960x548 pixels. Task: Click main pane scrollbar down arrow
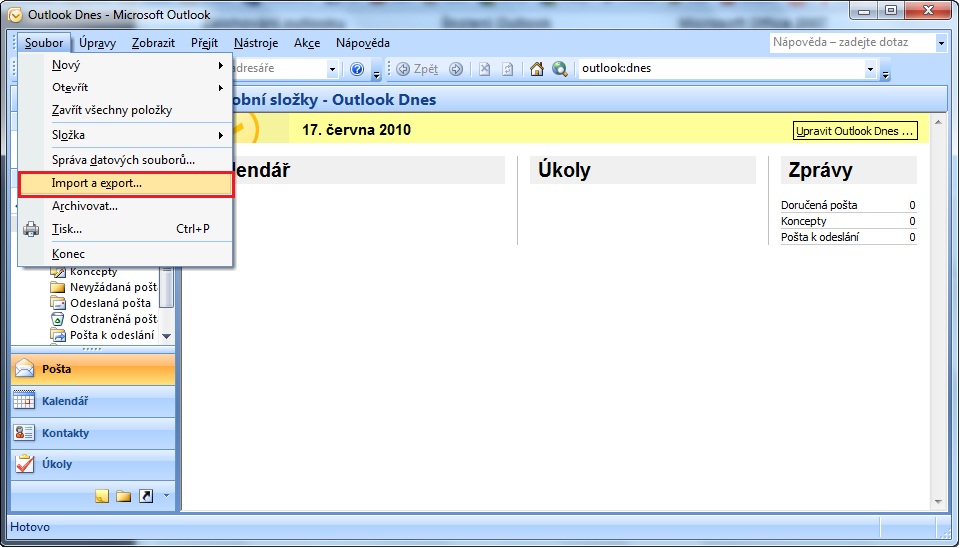click(938, 502)
